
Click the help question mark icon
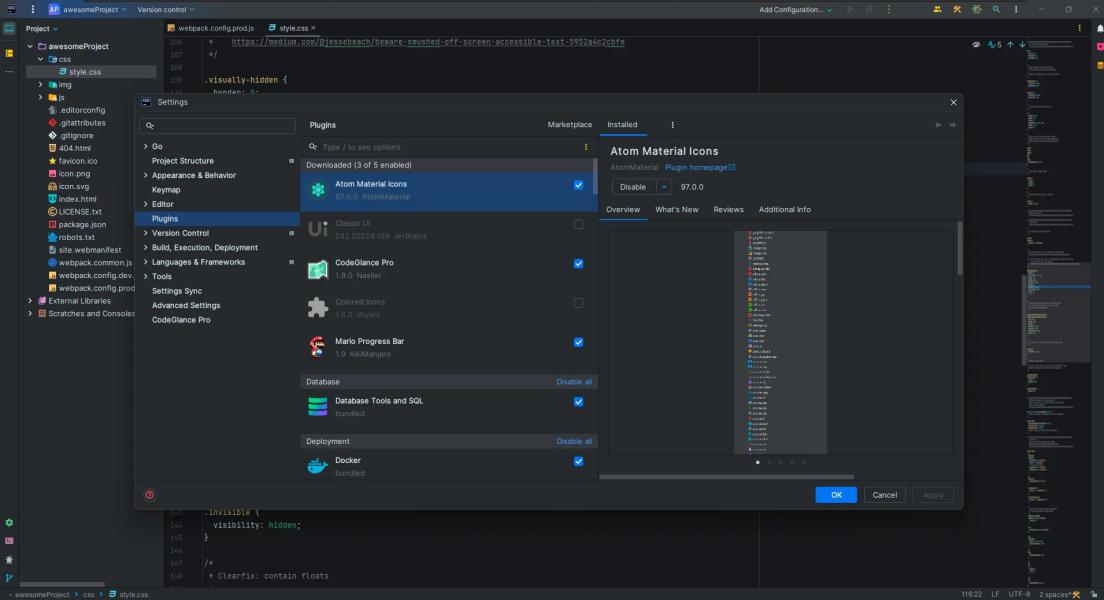[x=150, y=495]
